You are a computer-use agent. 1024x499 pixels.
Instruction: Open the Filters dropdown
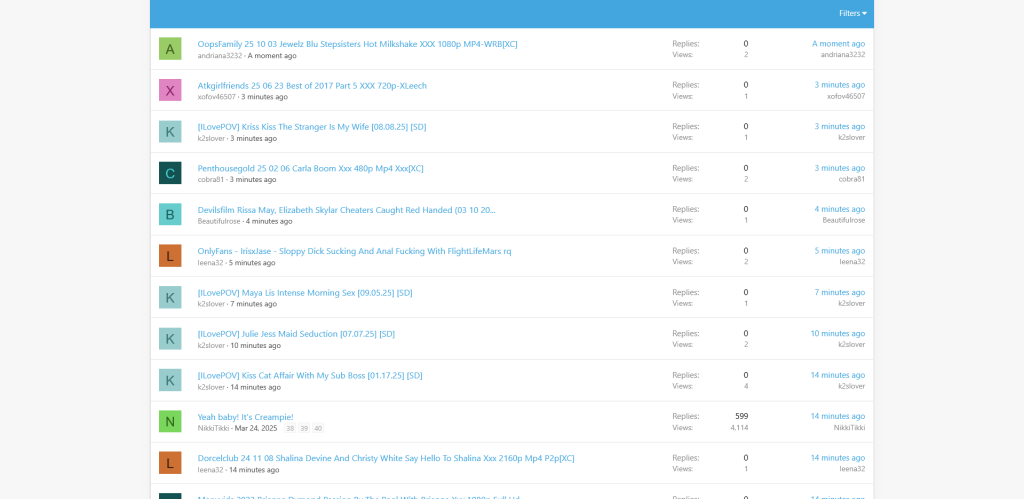pyautogui.click(x=852, y=13)
